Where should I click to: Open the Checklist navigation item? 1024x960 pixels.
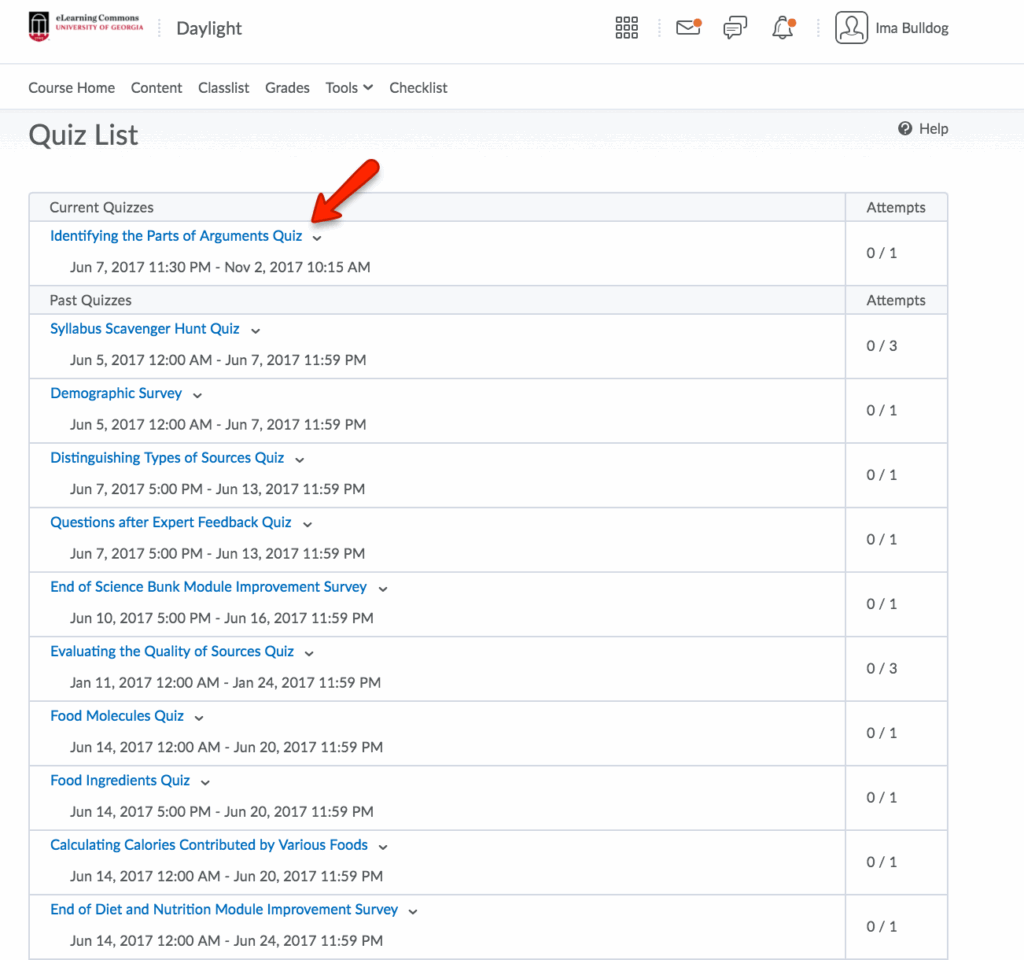click(x=418, y=88)
